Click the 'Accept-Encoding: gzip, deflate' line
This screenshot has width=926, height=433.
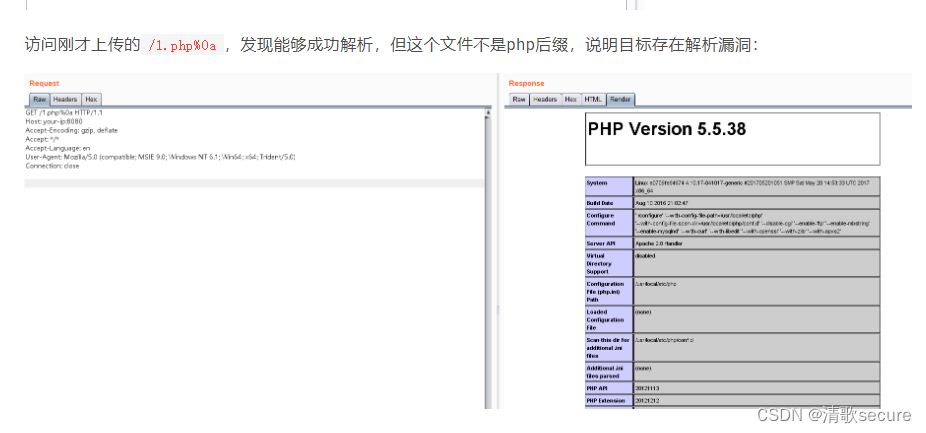(x=71, y=130)
